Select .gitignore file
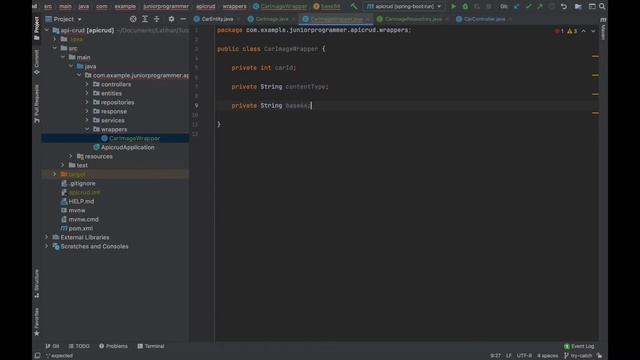This screenshot has width=640, height=360. pyautogui.click(x=82, y=183)
